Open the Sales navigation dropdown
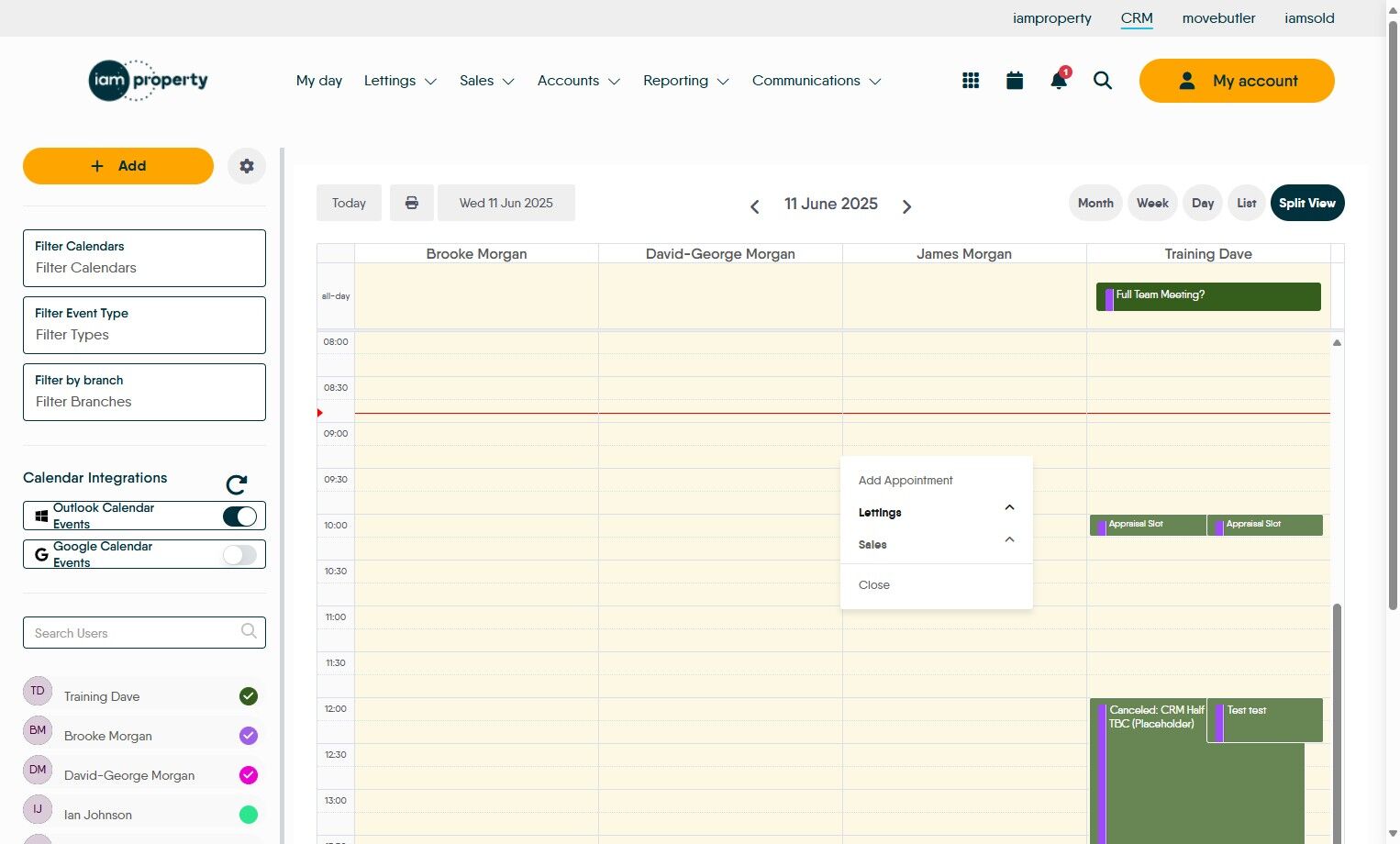Image resolution: width=1400 pixels, height=844 pixels. point(487,81)
